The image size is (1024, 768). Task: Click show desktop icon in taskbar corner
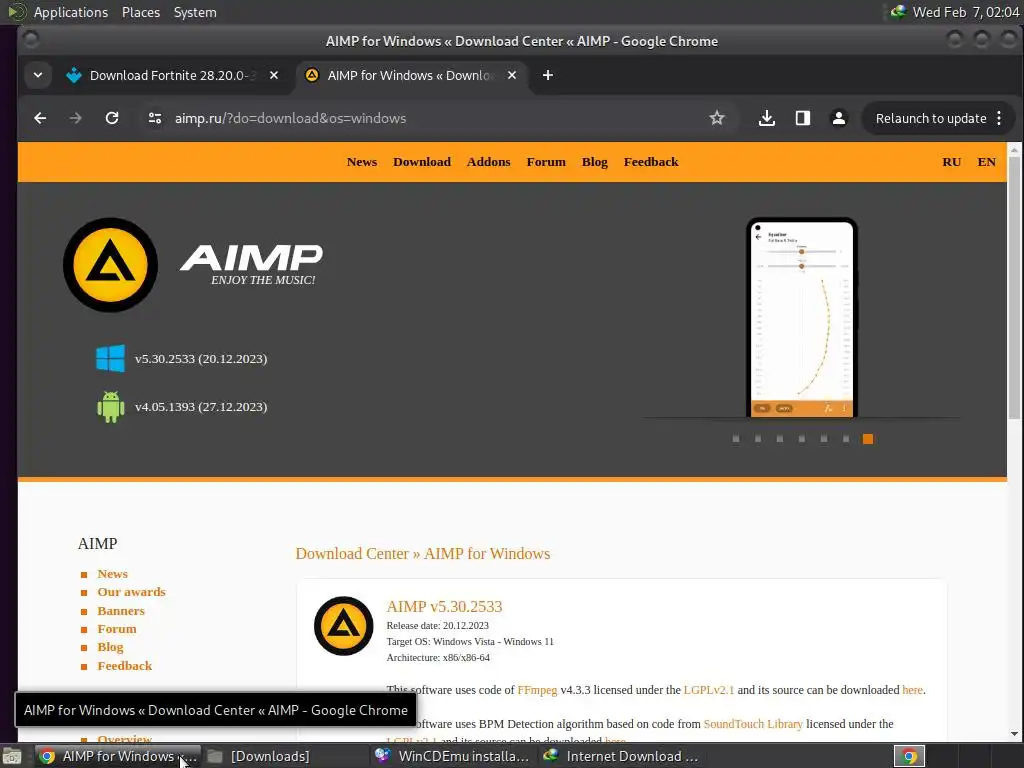[12, 757]
